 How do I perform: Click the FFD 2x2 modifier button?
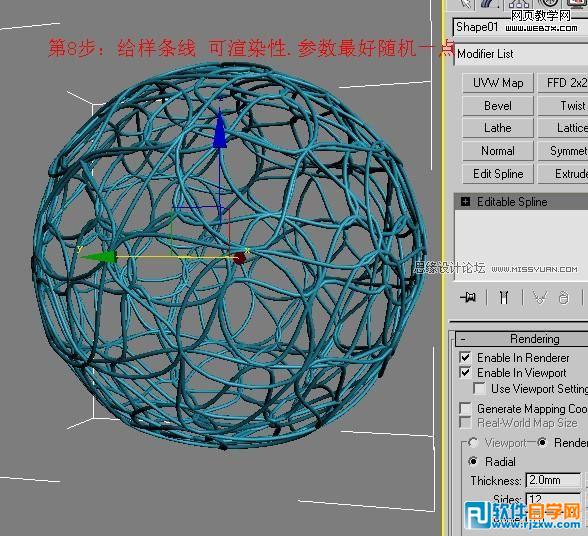coord(563,83)
